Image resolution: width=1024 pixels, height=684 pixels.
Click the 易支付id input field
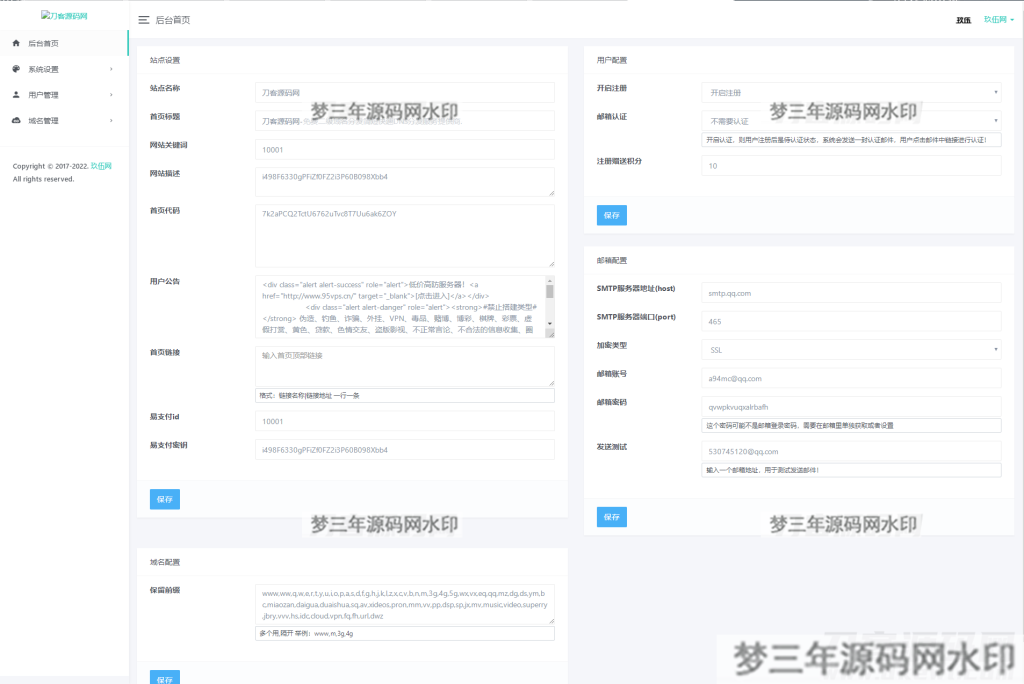coord(404,421)
